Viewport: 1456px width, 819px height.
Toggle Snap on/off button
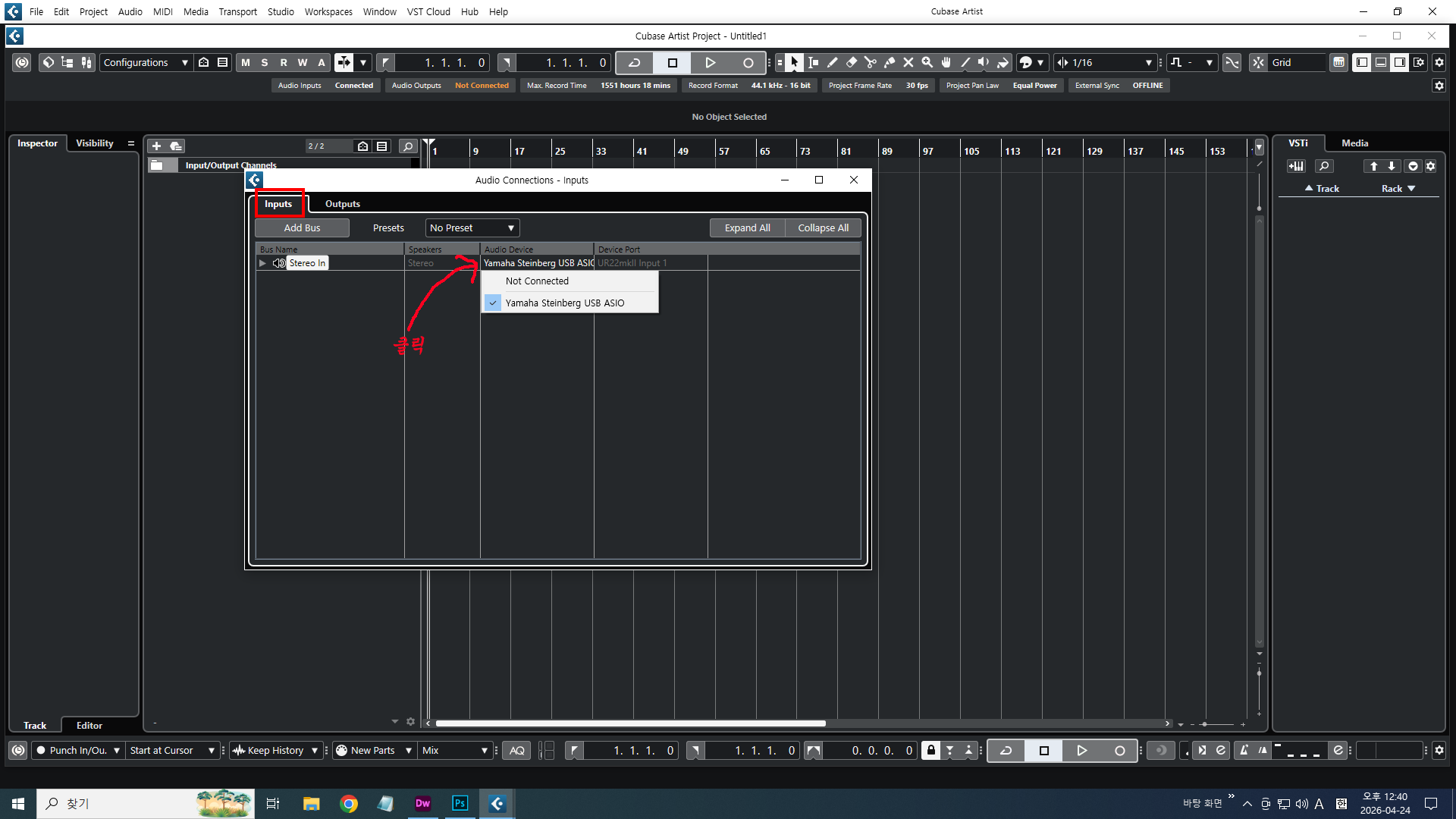point(1258,62)
